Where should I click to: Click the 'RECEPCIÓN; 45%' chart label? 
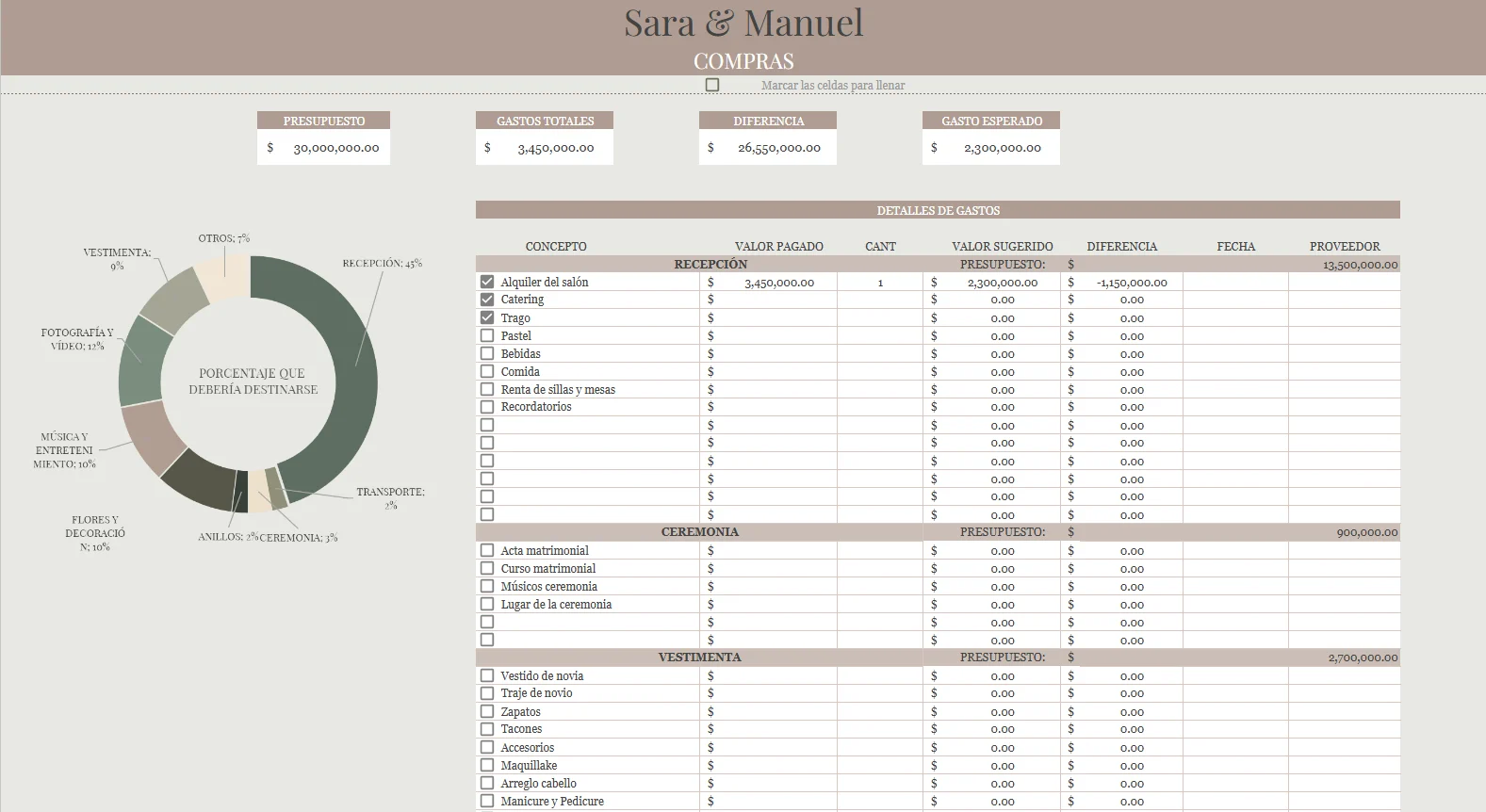pos(382,264)
